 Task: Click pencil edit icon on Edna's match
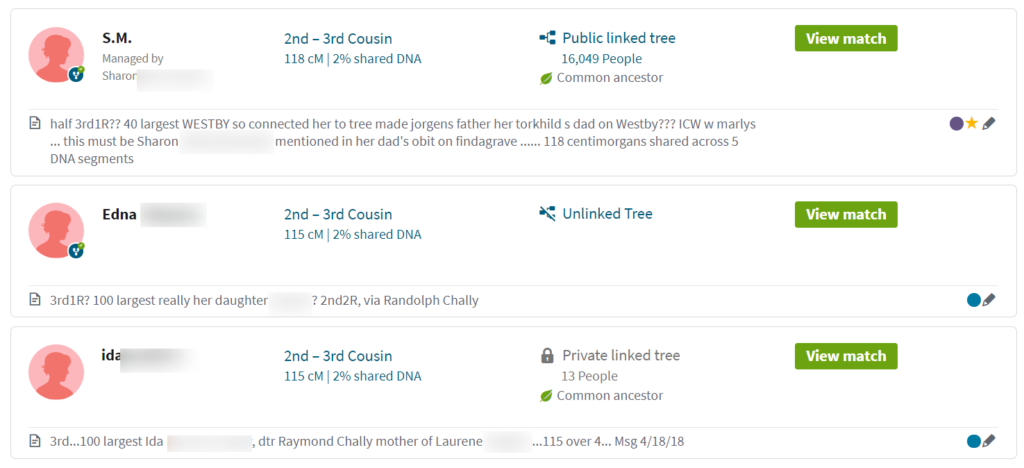tap(989, 300)
